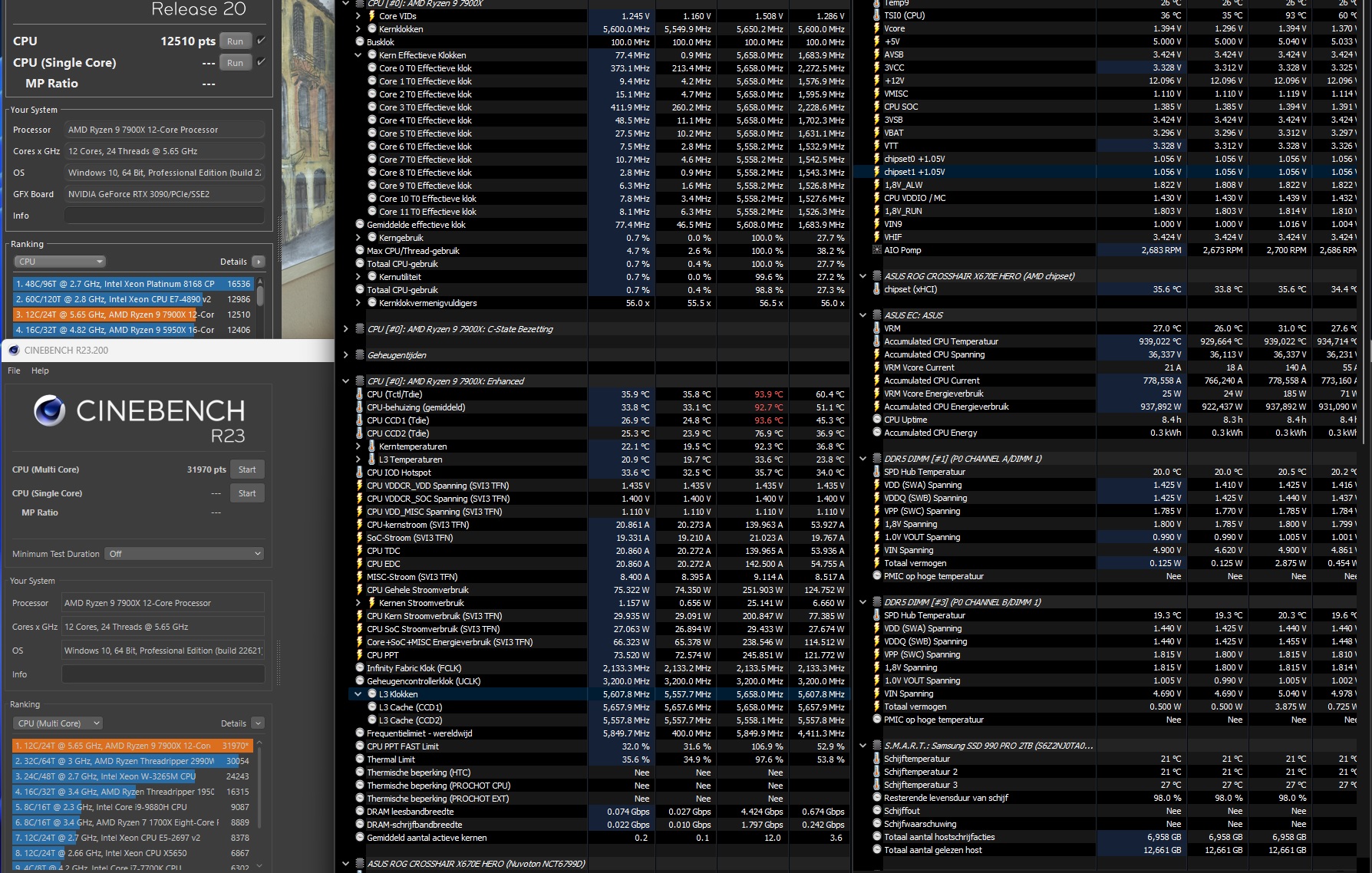This screenshot has height=873, width=1372.
Task: Select Accumulated CPU Energy row
Action: tap(1113, 433)
